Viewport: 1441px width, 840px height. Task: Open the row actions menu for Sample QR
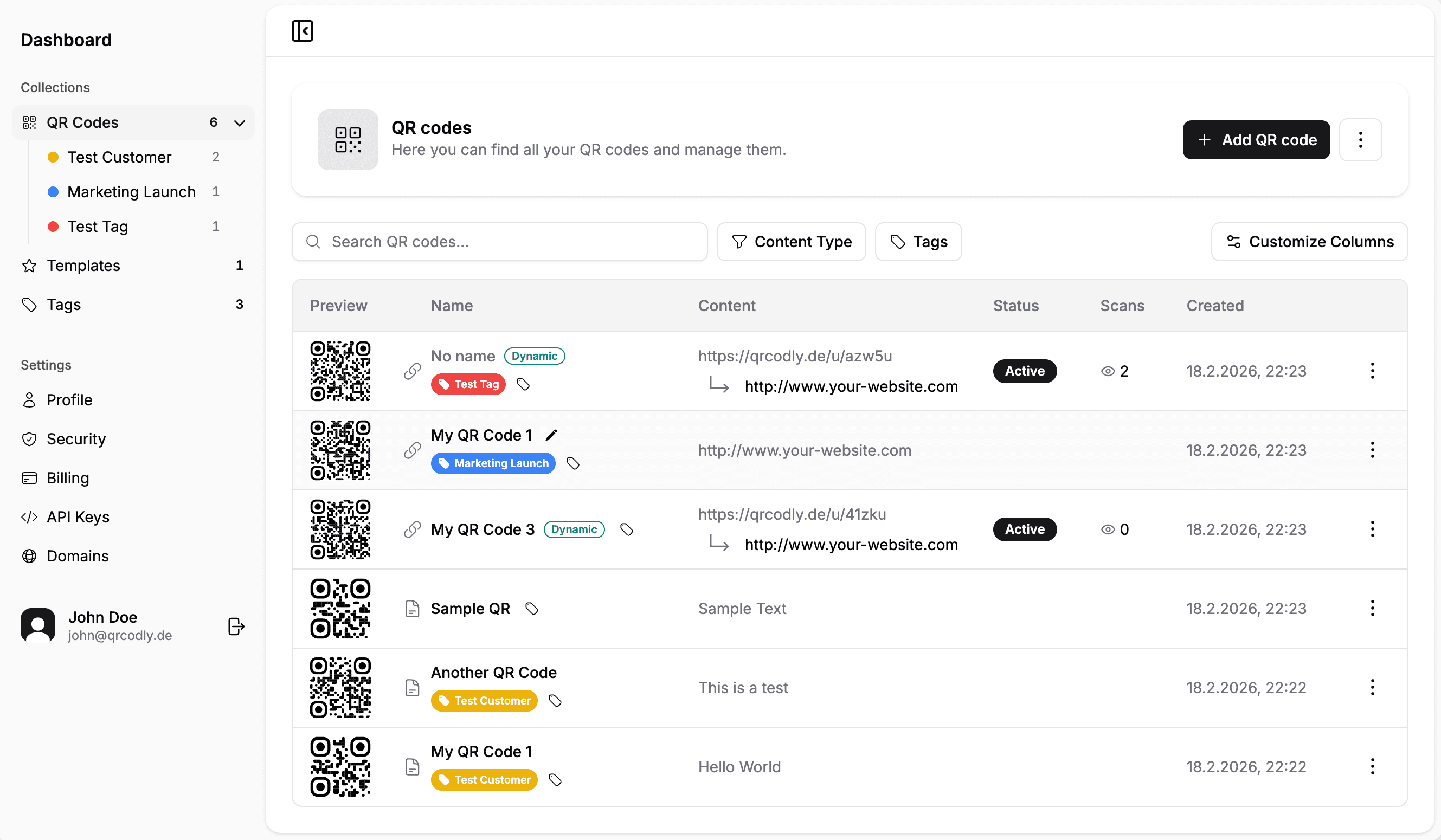(x=1372, y=609)
